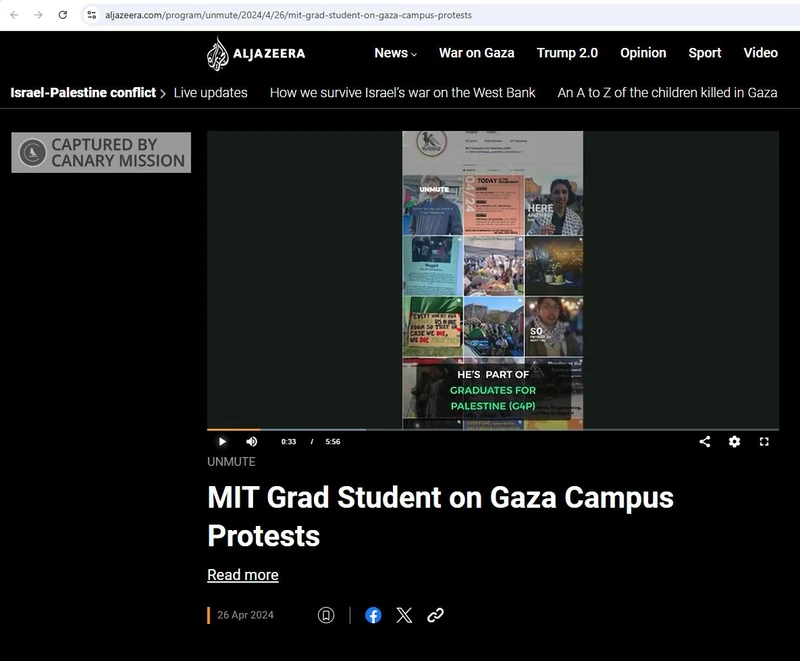Share the article on X
This screenshot has height=661, width=800.
(404, 615)
